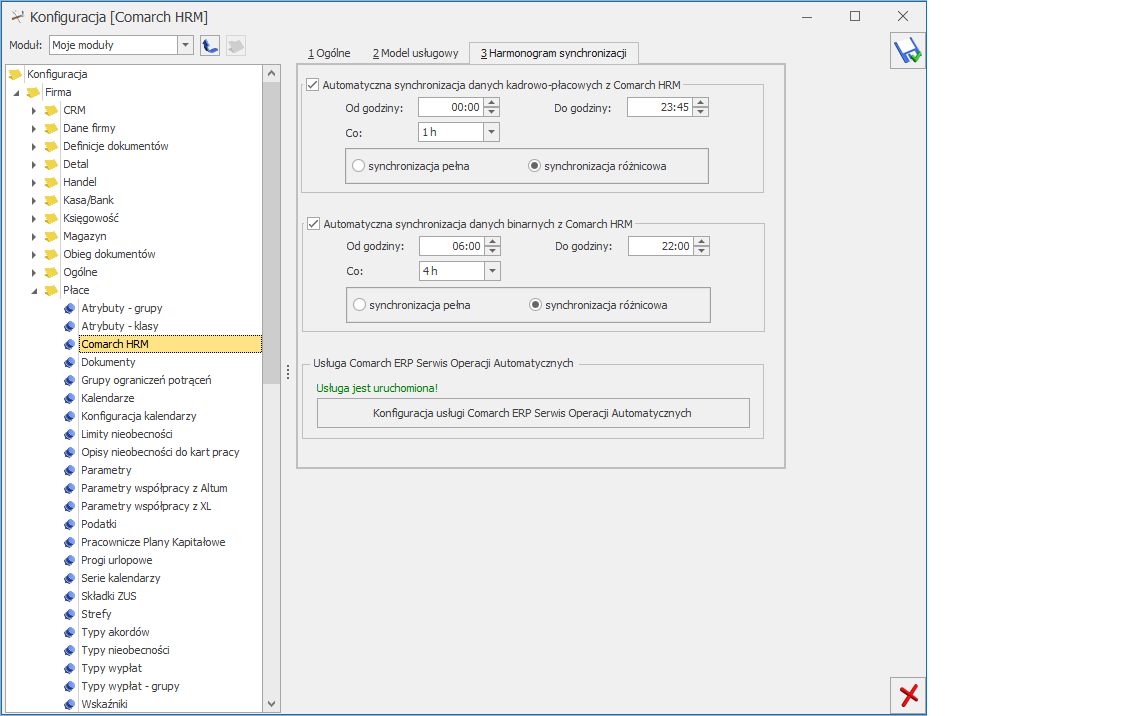Open the Co interval dropdown showing 1 h

point(491,132)
